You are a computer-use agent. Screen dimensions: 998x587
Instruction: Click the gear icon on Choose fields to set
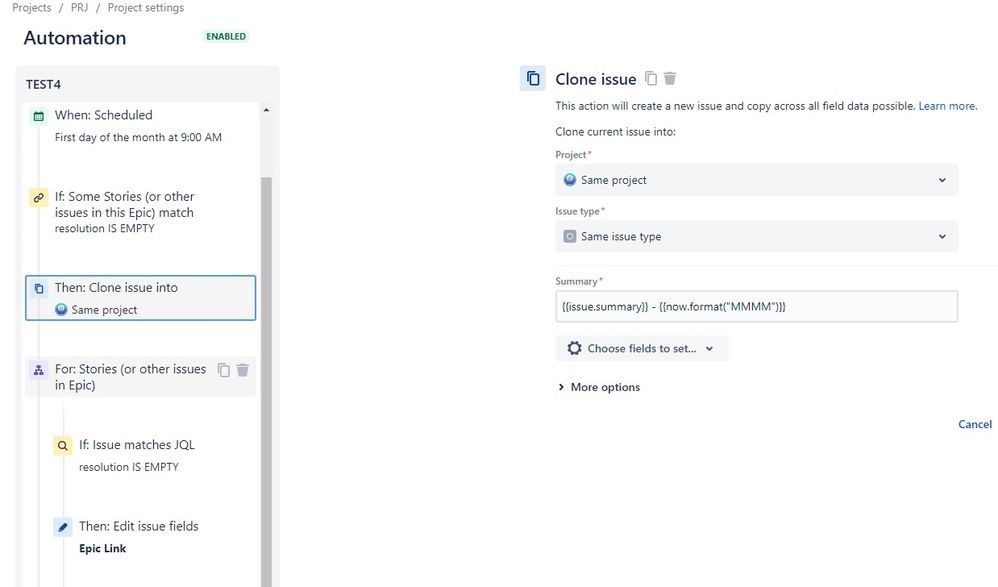573,347
